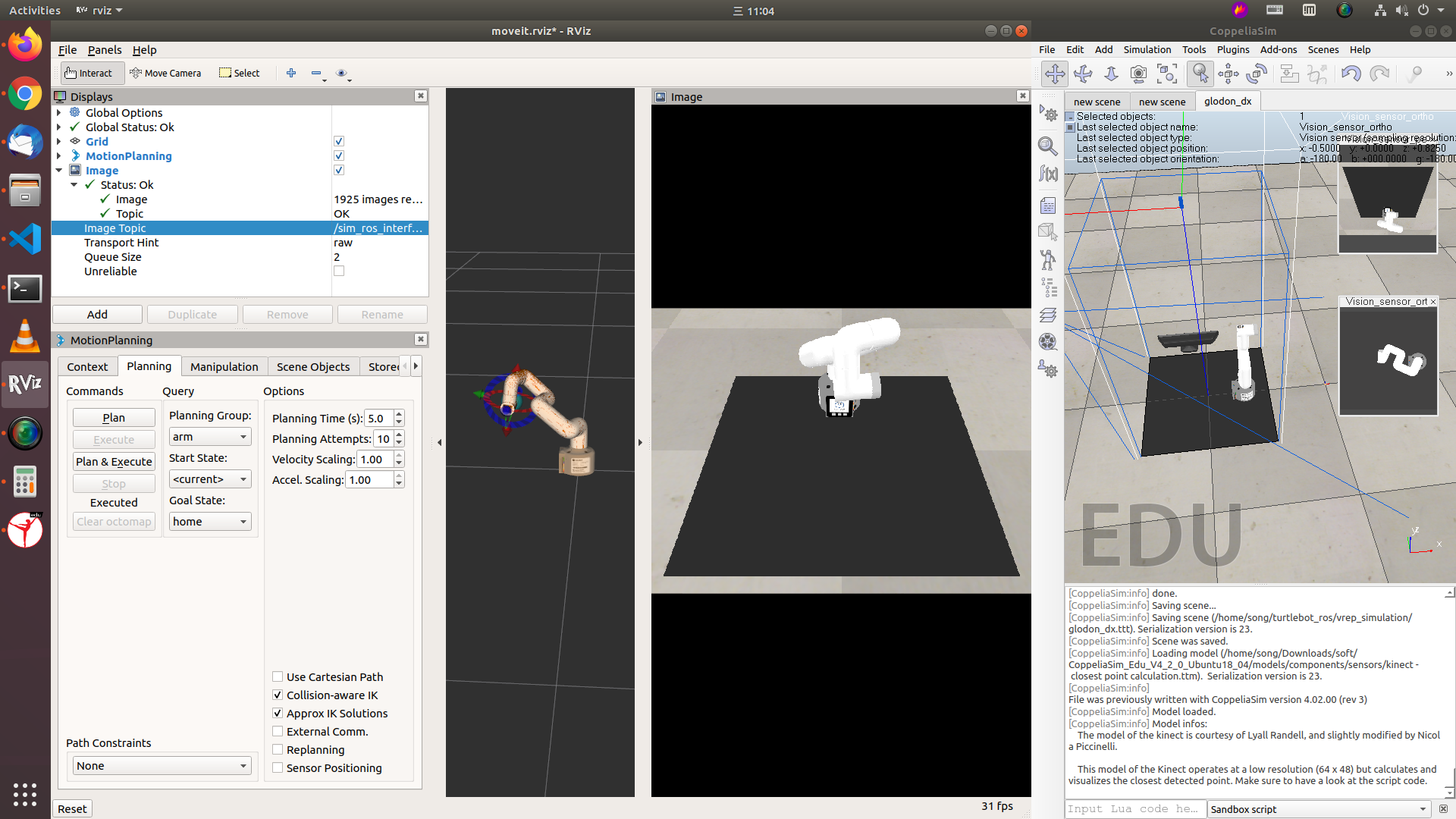Open the Panels menu in RViz

click(104, 49)
